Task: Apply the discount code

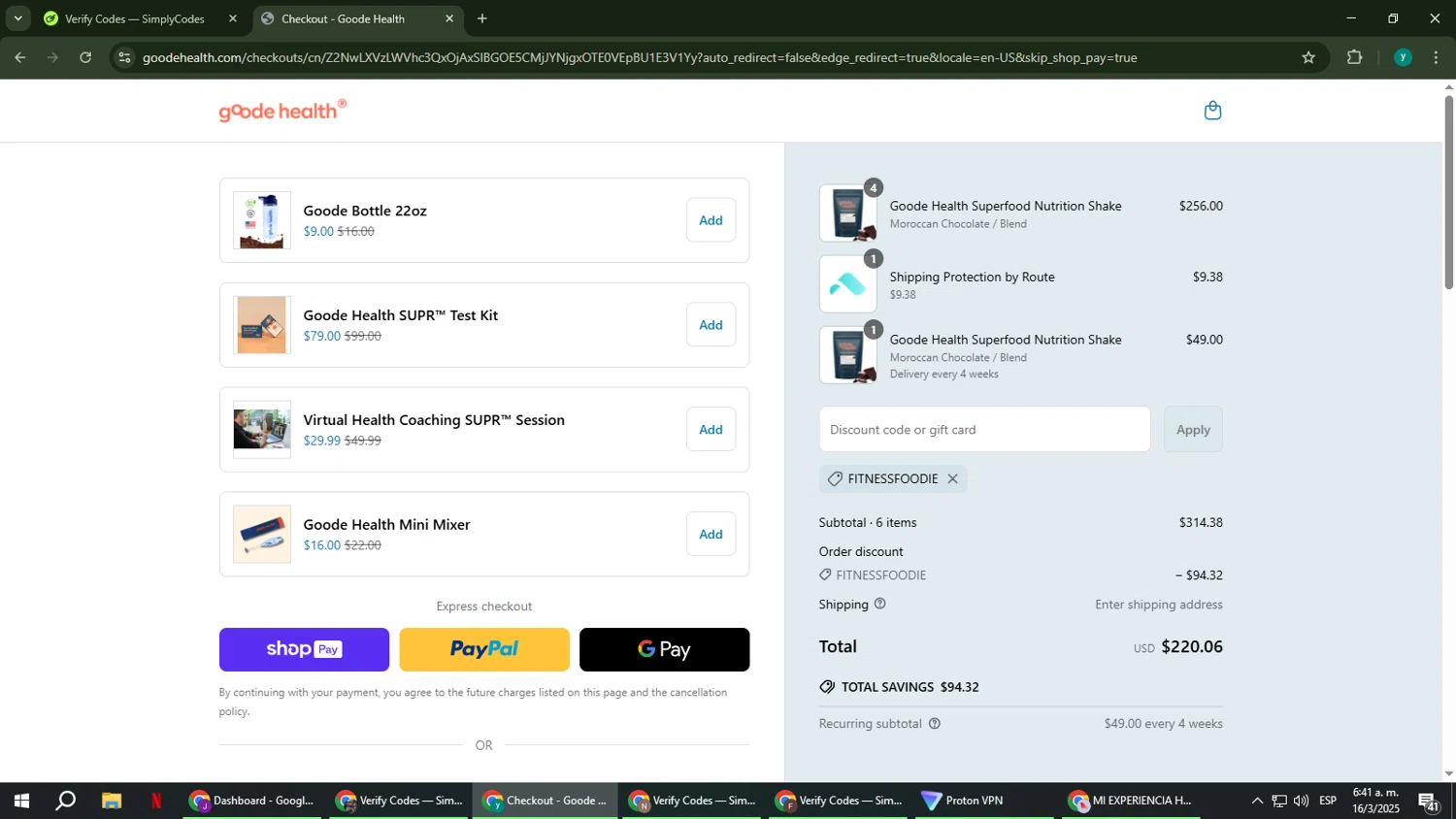Action: pyautogui.click(x=1193, y=429)
